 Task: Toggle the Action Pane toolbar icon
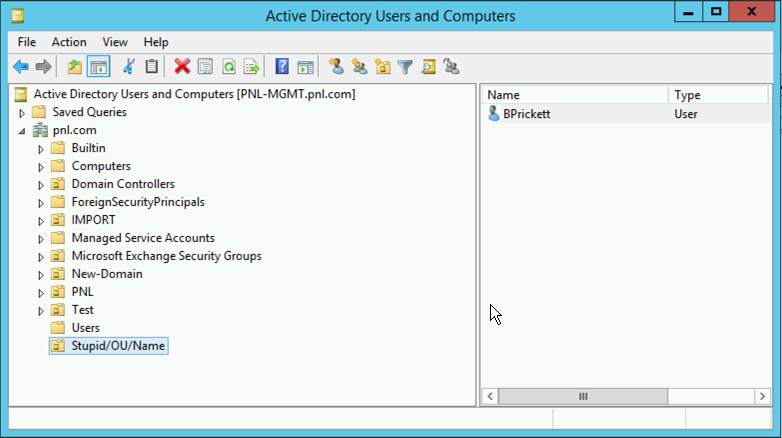pyautogui.click(x=305, y=67)
